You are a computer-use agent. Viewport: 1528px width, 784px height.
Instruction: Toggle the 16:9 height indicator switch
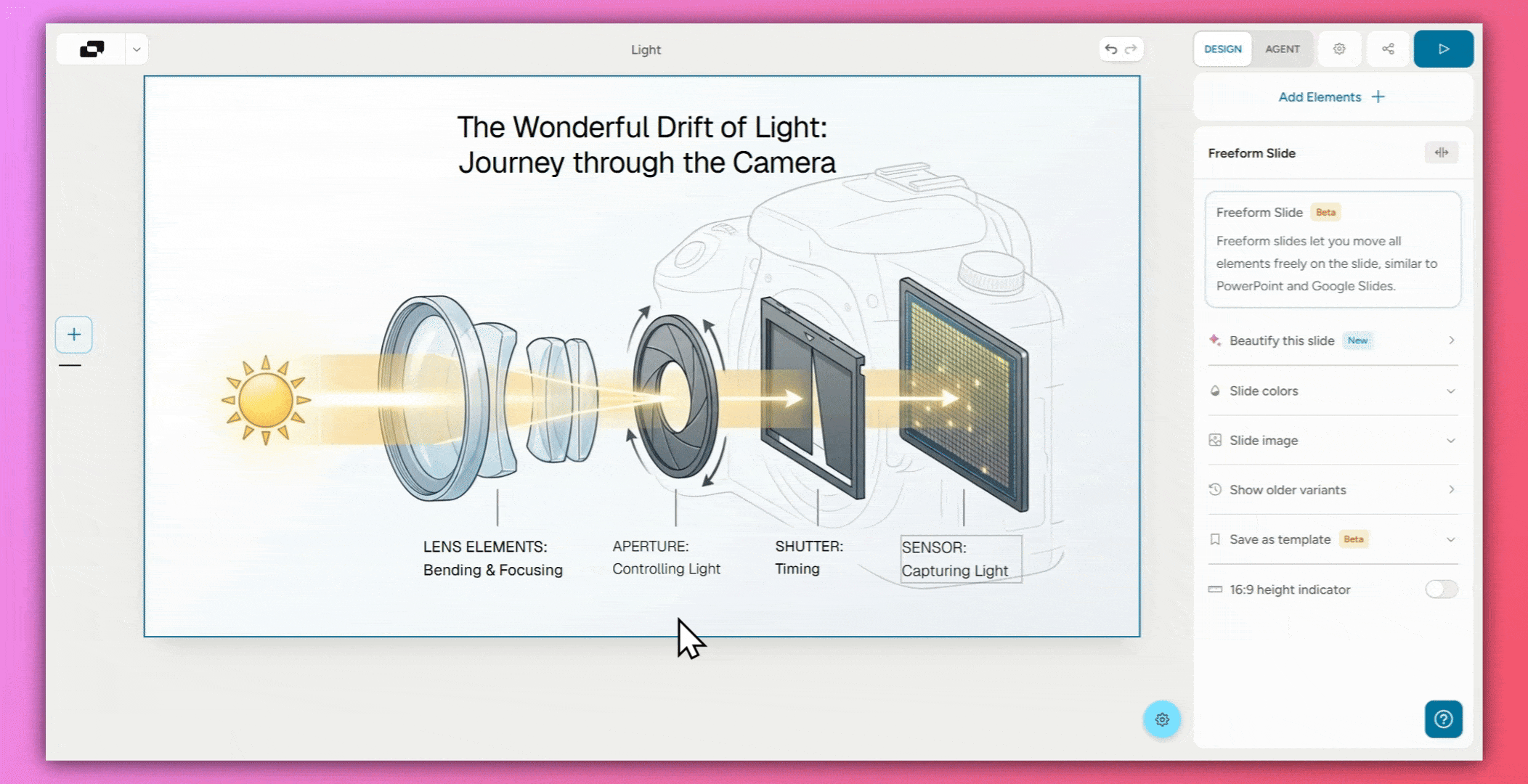[x=1441, y=589]
